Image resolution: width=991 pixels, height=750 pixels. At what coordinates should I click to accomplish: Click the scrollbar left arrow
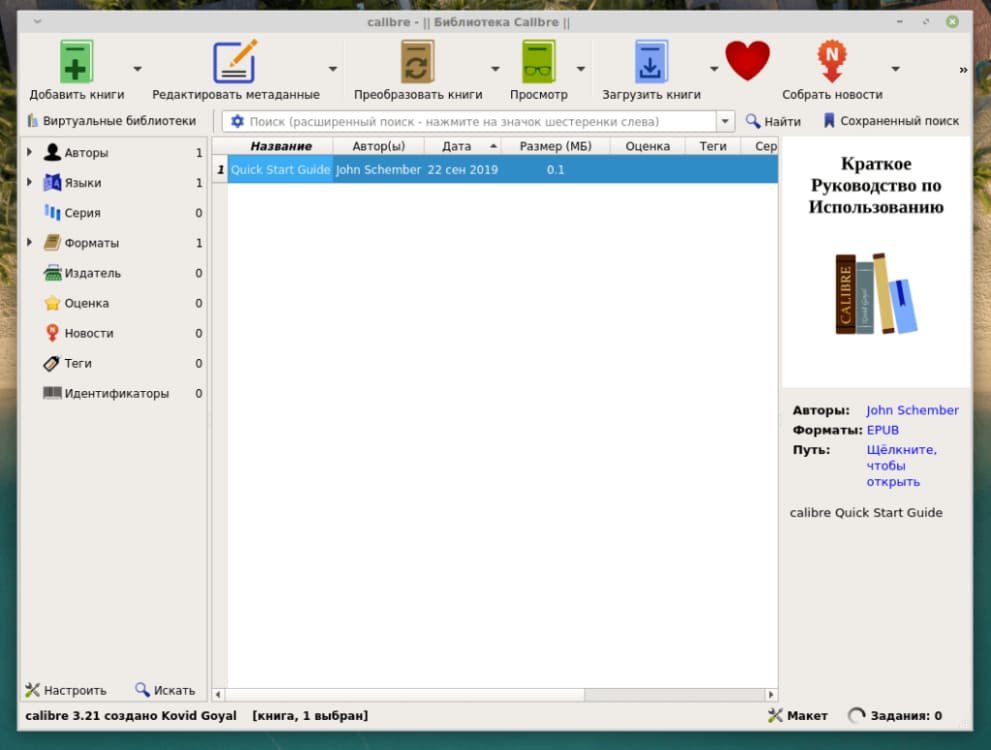[218, 694]
